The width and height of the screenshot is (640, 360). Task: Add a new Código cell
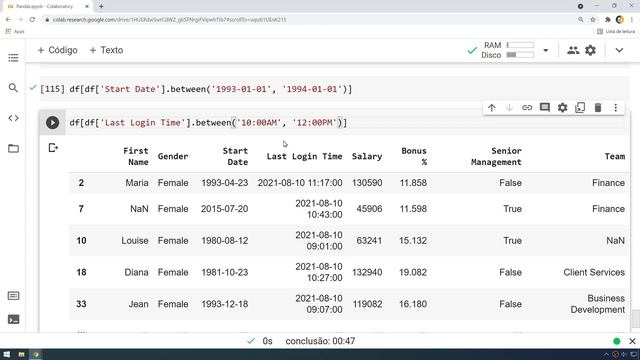(57, 50)
